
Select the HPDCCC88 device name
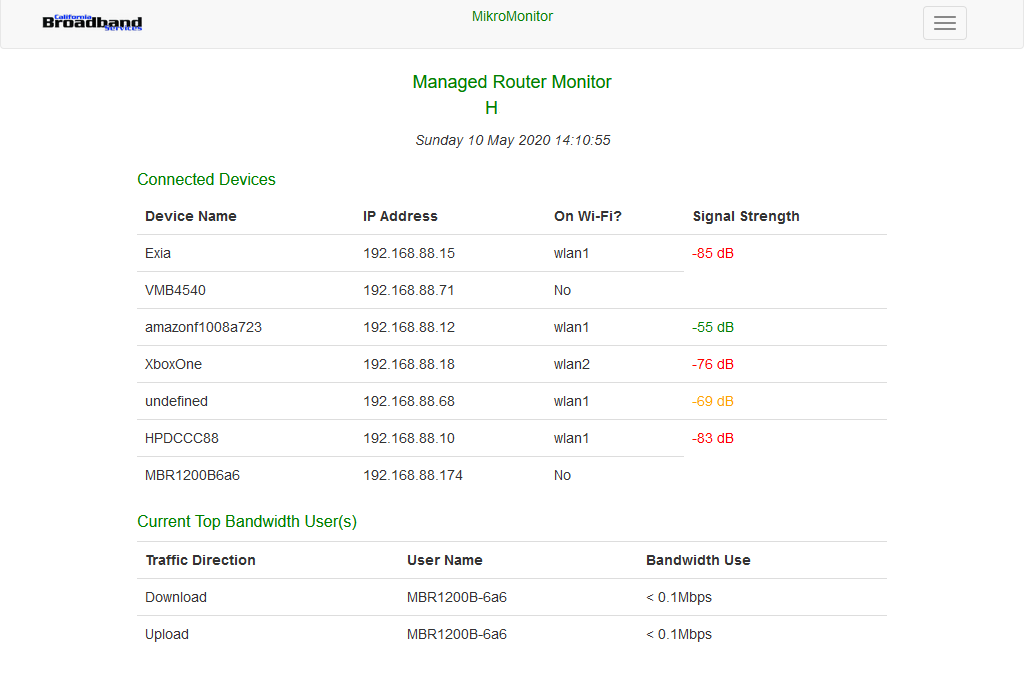point(181,438)
